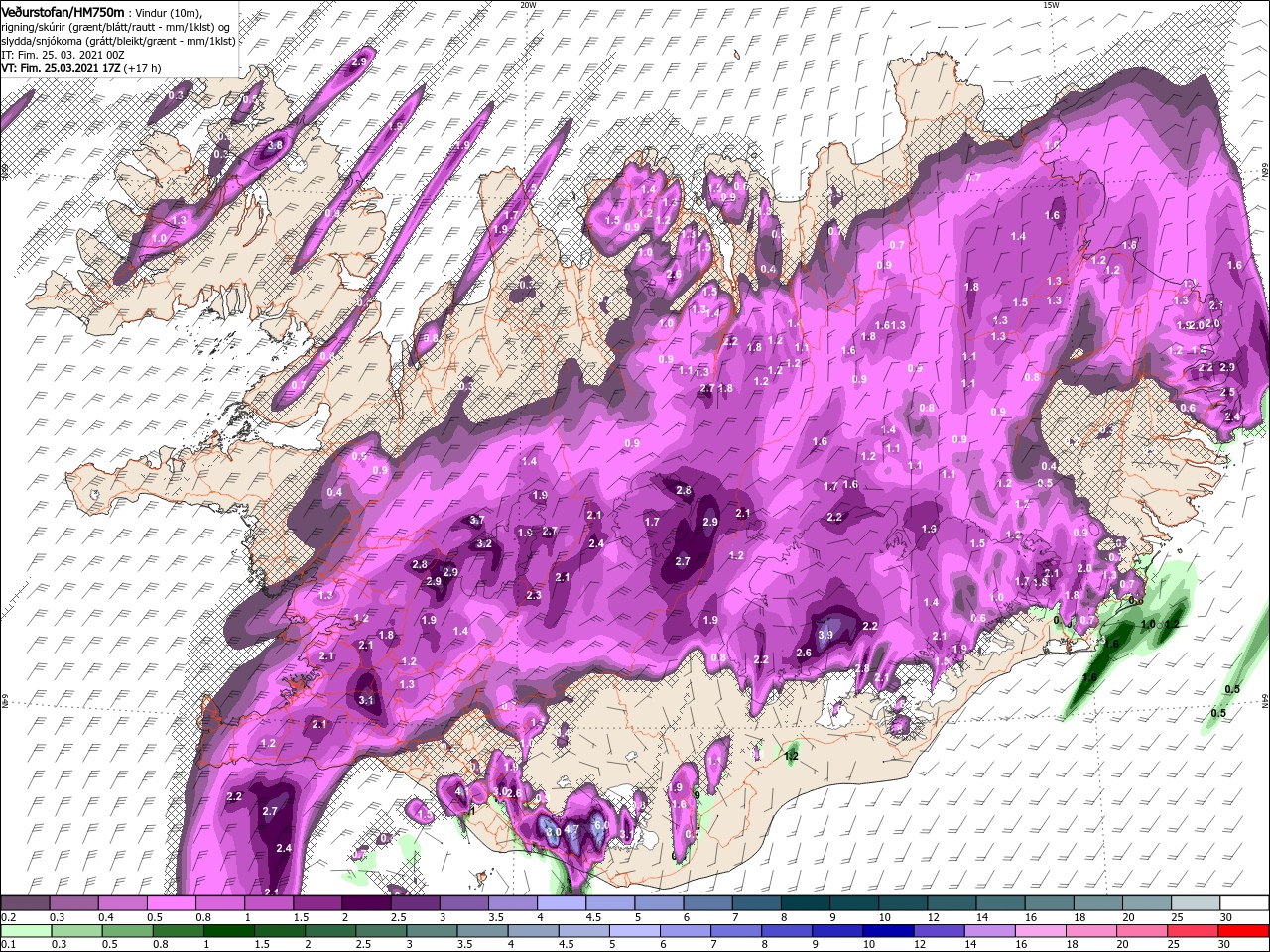Screen dimensions: 1270x952
Task: Click the '15W' longitude label on top edge
Action: point(1051,5)
